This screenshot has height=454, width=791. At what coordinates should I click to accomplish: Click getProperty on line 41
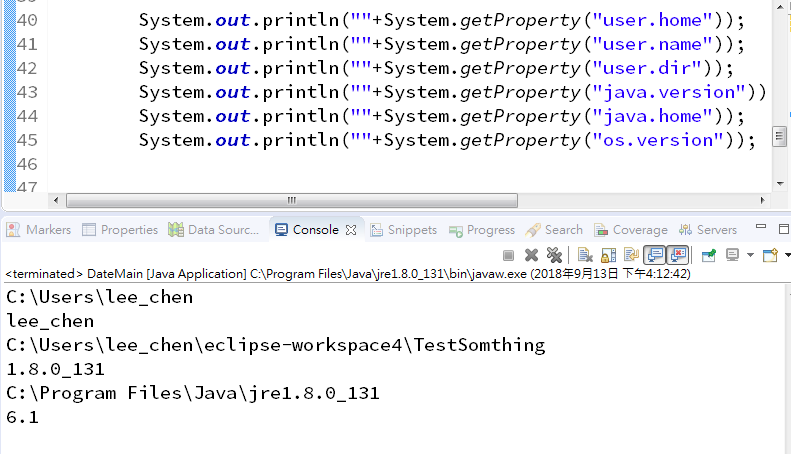[x=520, y=45]
